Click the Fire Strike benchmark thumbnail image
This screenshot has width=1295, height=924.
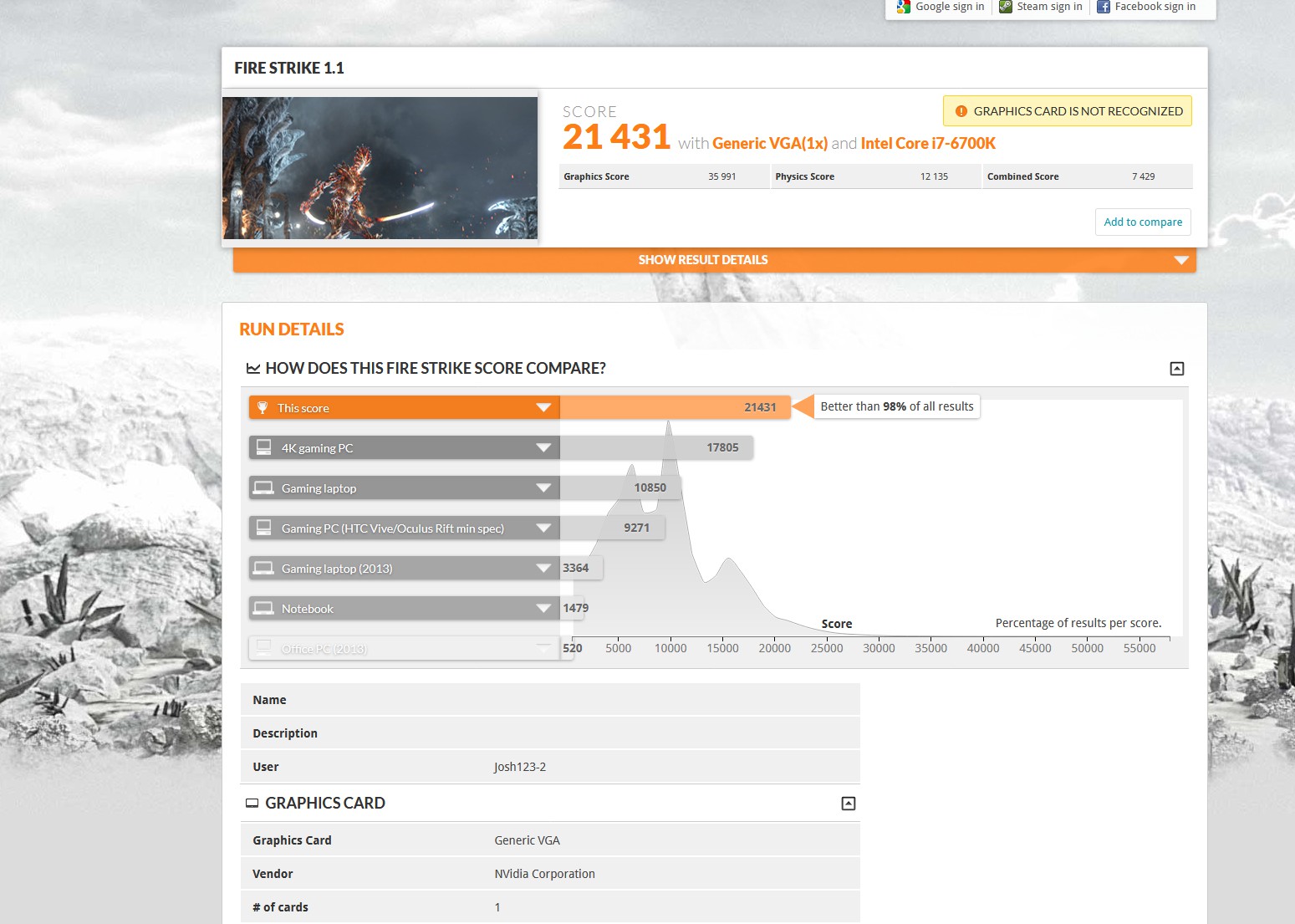click(380, 168)
